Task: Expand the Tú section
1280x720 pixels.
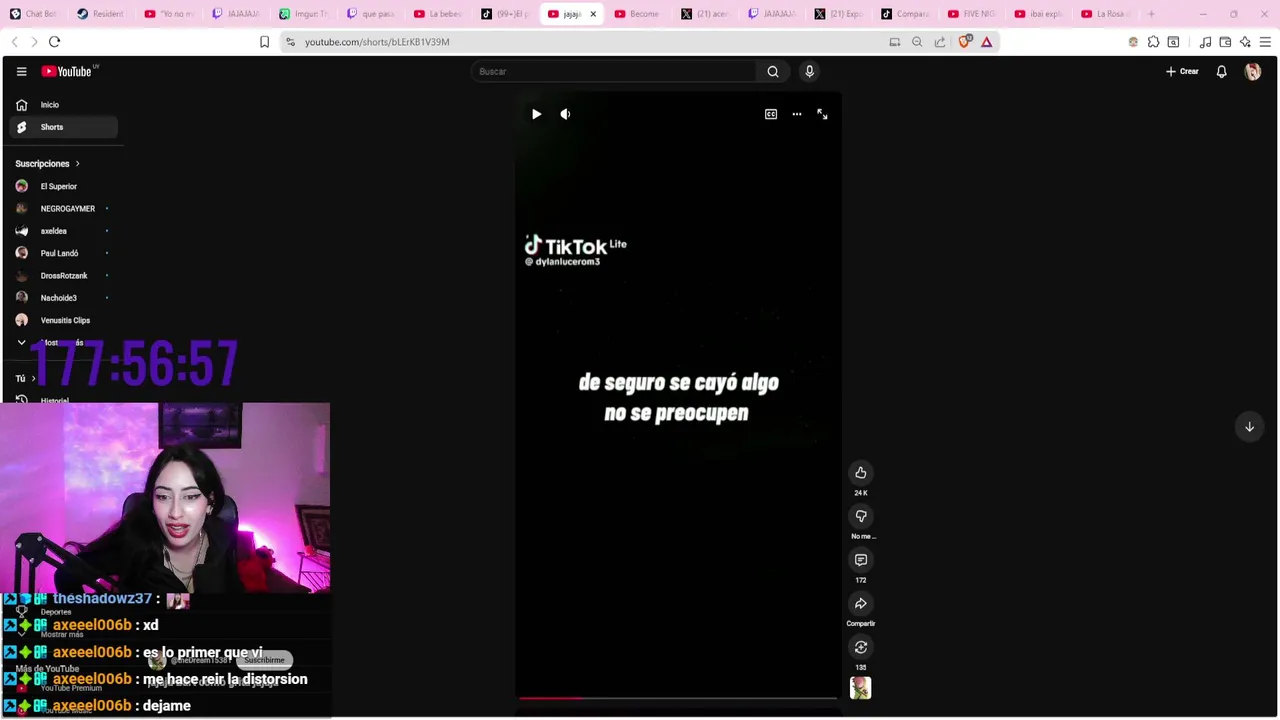Action: pos(25,379)
